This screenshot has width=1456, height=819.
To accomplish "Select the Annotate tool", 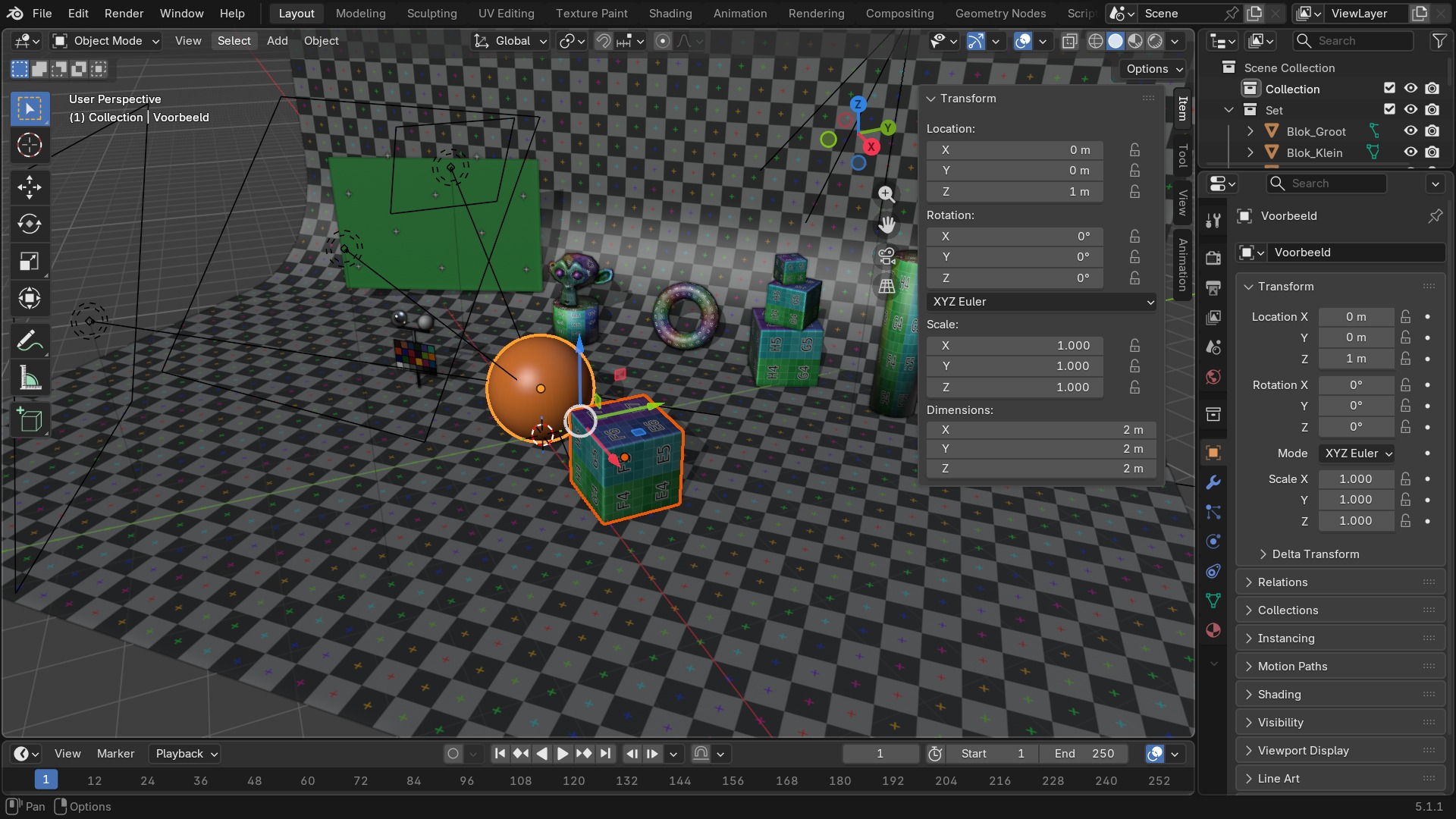I will 30,340.
